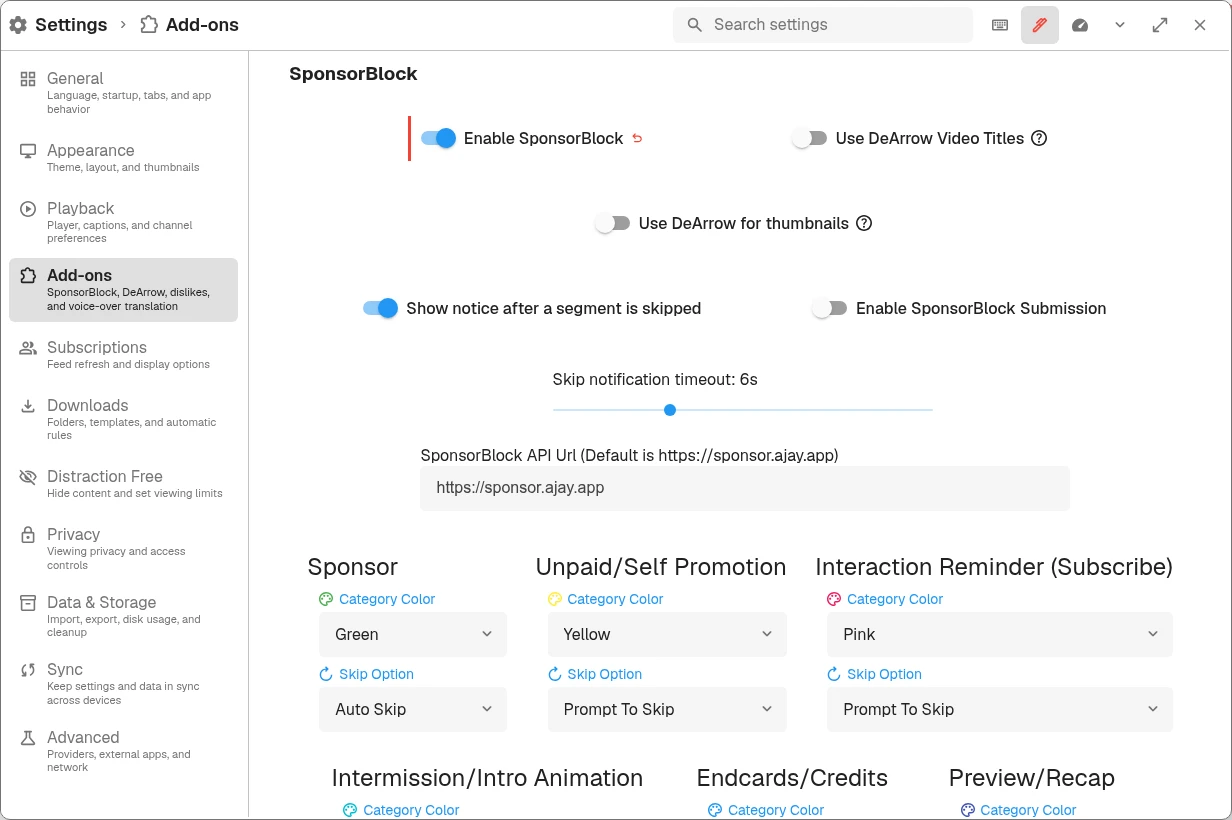Click Skip Option label under Unpaid/Self Promotion

tap(605, 674)
